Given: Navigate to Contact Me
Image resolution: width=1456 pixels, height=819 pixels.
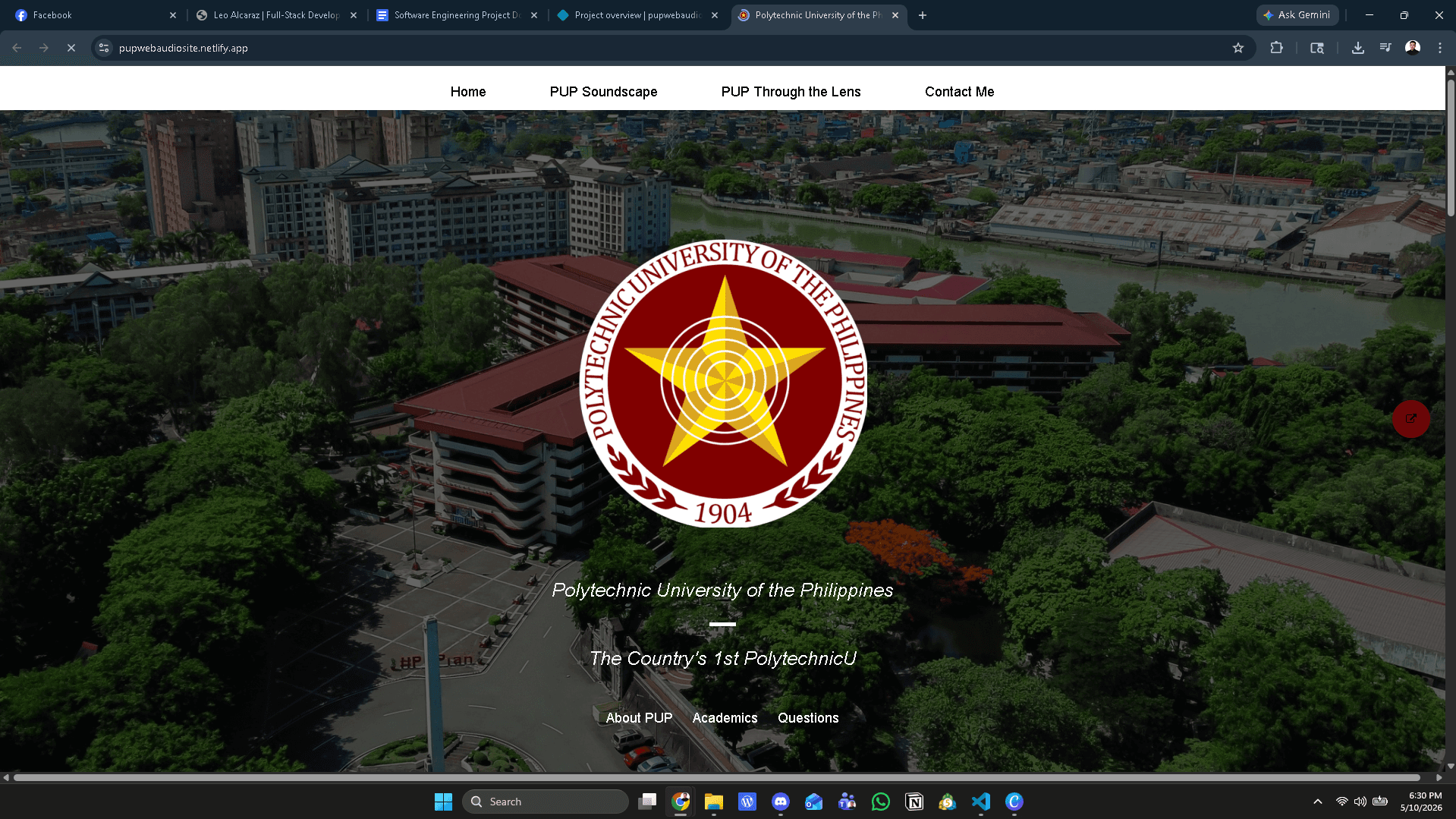Looking at the screenshot, I should [x=960, y=92].
